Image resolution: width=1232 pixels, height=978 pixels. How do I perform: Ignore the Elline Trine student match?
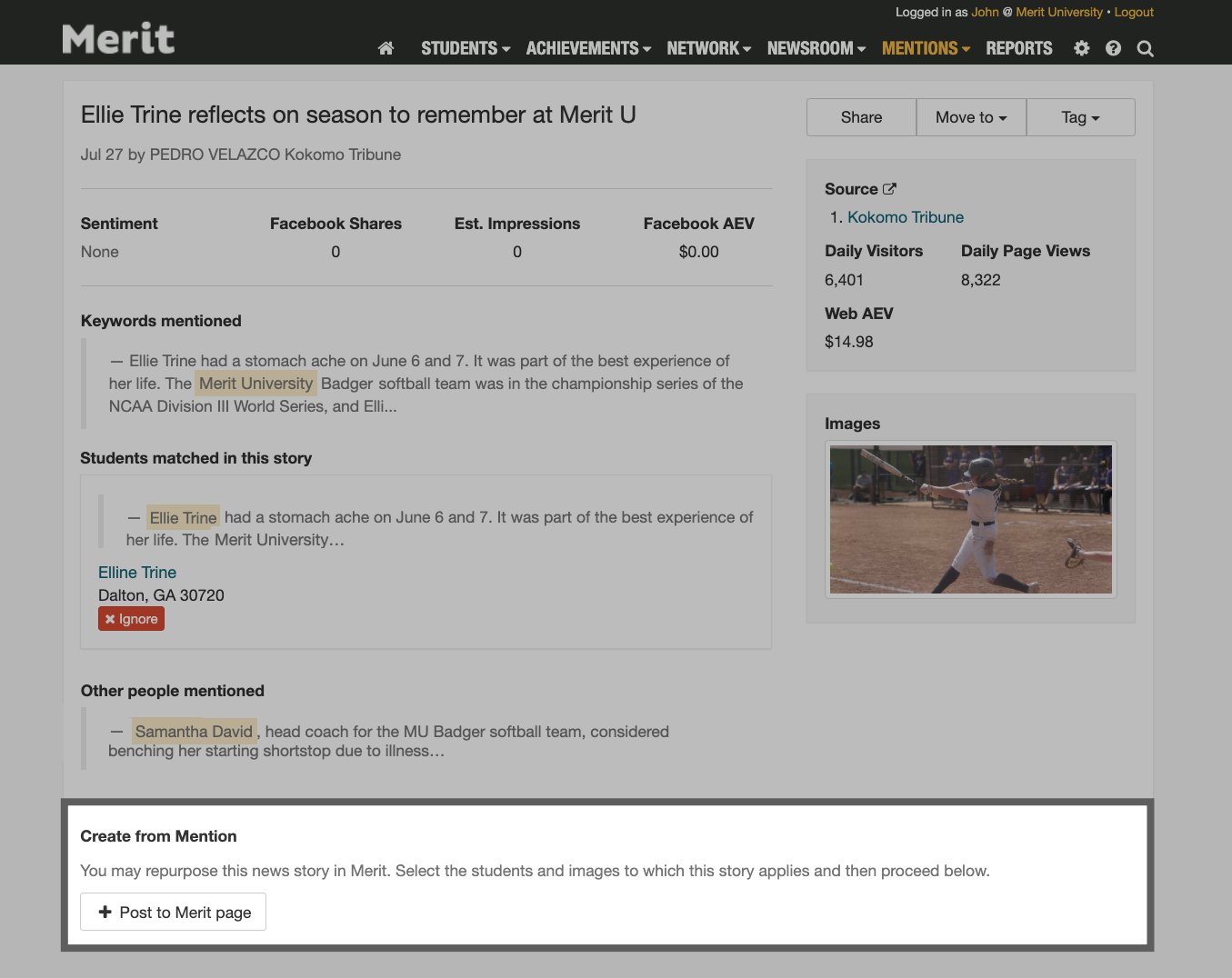(x=132, y=619)
